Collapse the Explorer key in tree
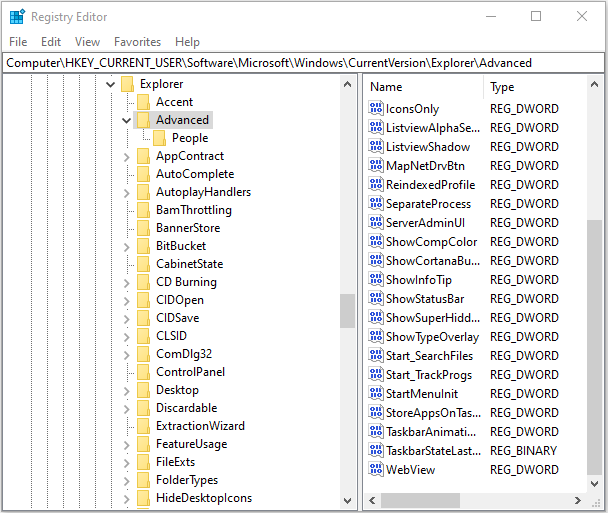This screenshot has height=513, width=608. tap(110, 84)
